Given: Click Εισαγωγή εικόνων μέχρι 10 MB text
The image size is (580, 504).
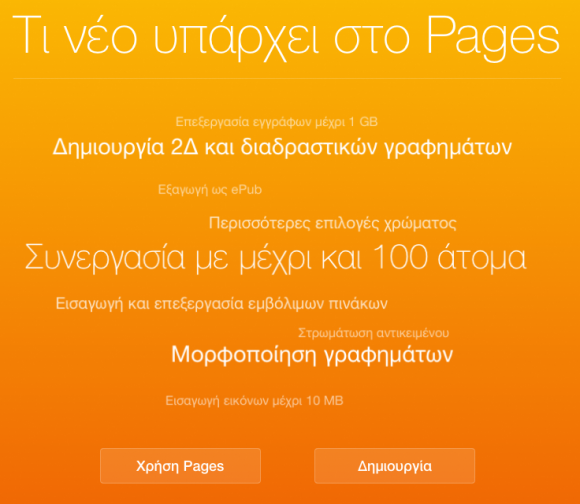Looking at the screenshot, I should [254, 401].
